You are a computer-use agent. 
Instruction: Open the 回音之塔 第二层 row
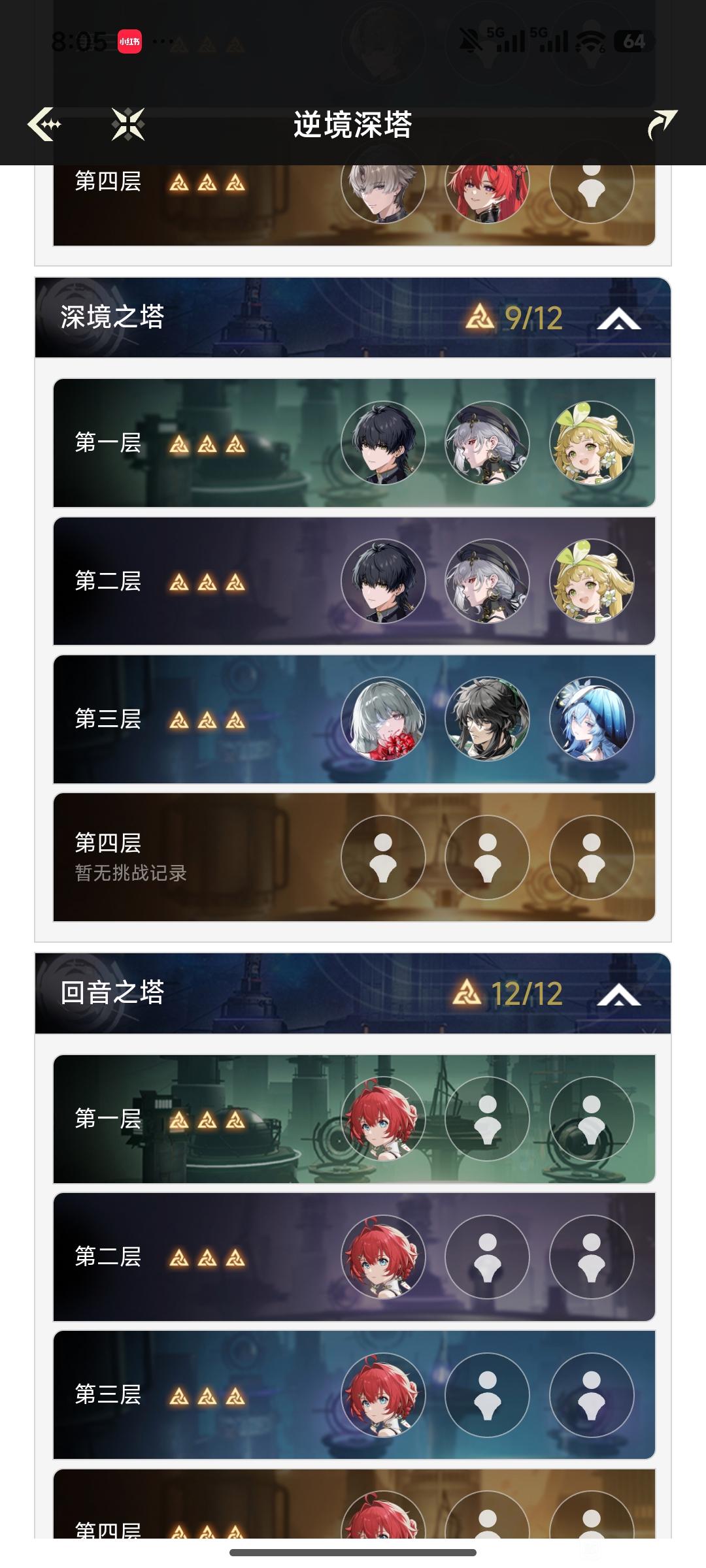[354, 1256]
